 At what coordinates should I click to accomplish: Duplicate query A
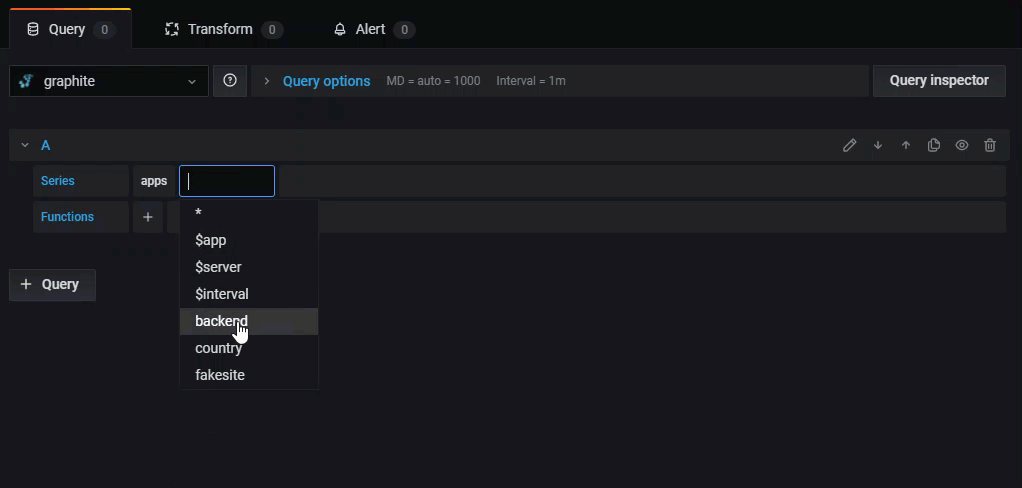point(934,145)
